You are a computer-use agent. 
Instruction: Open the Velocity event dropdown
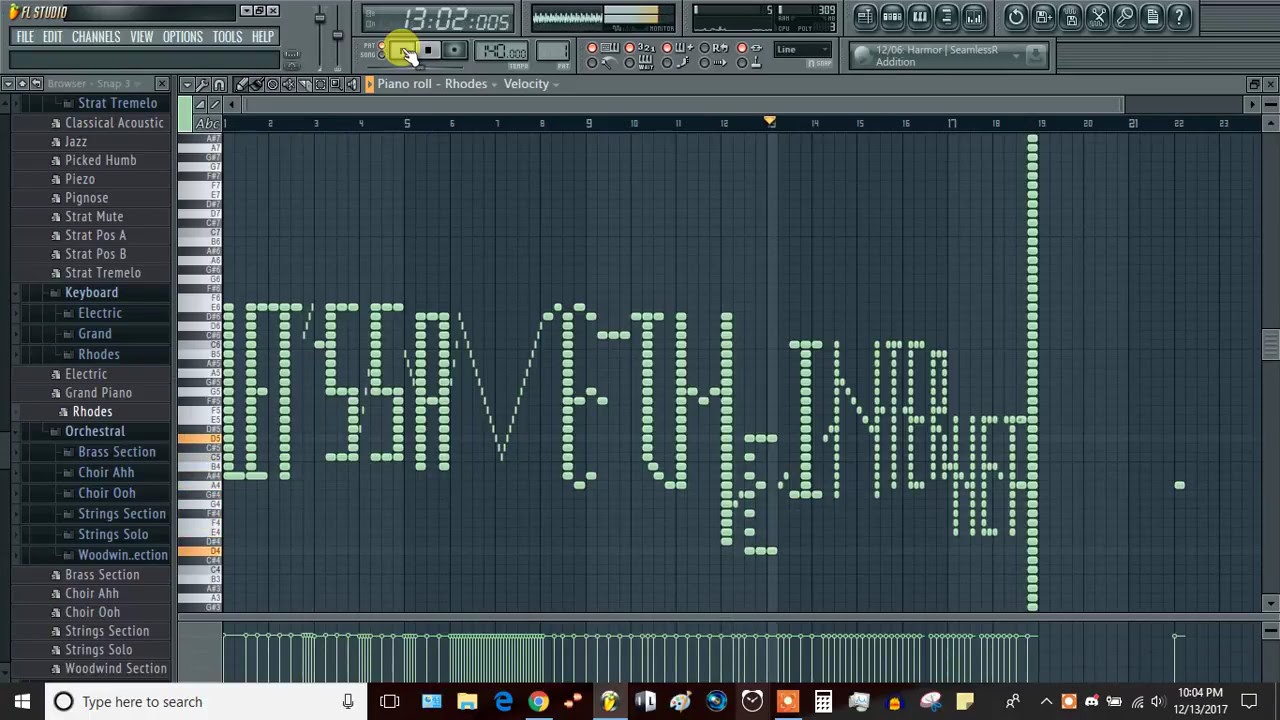(x=531, y=84)
